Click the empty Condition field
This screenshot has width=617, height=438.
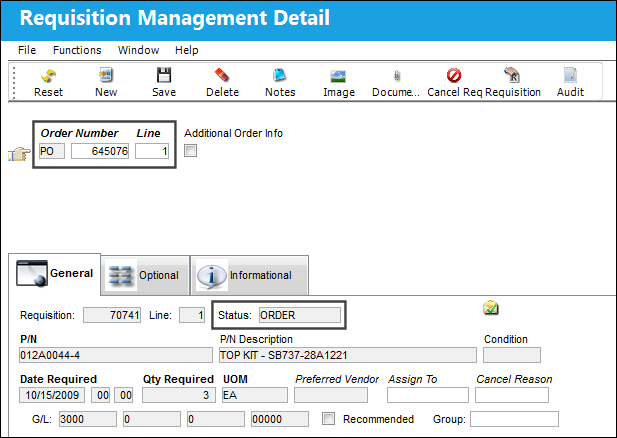pos(512,355)
